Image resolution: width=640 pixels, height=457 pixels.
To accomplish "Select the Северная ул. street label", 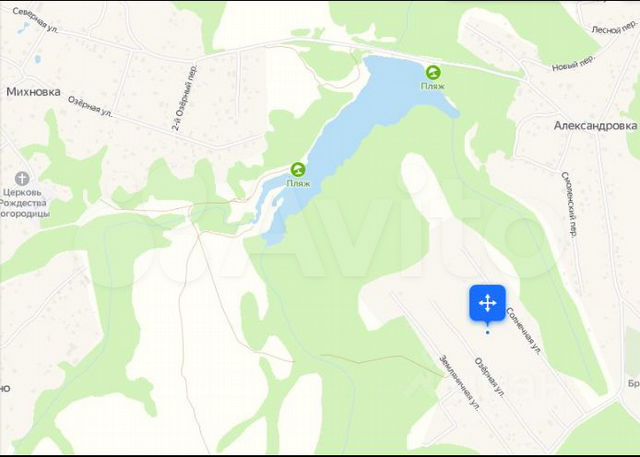I will pos(36,20).
